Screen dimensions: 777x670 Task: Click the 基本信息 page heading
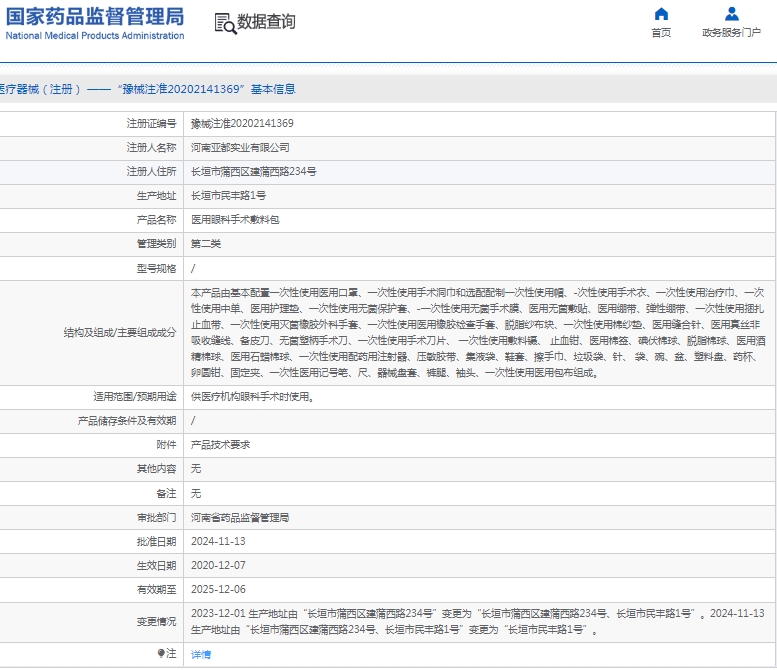273,89
